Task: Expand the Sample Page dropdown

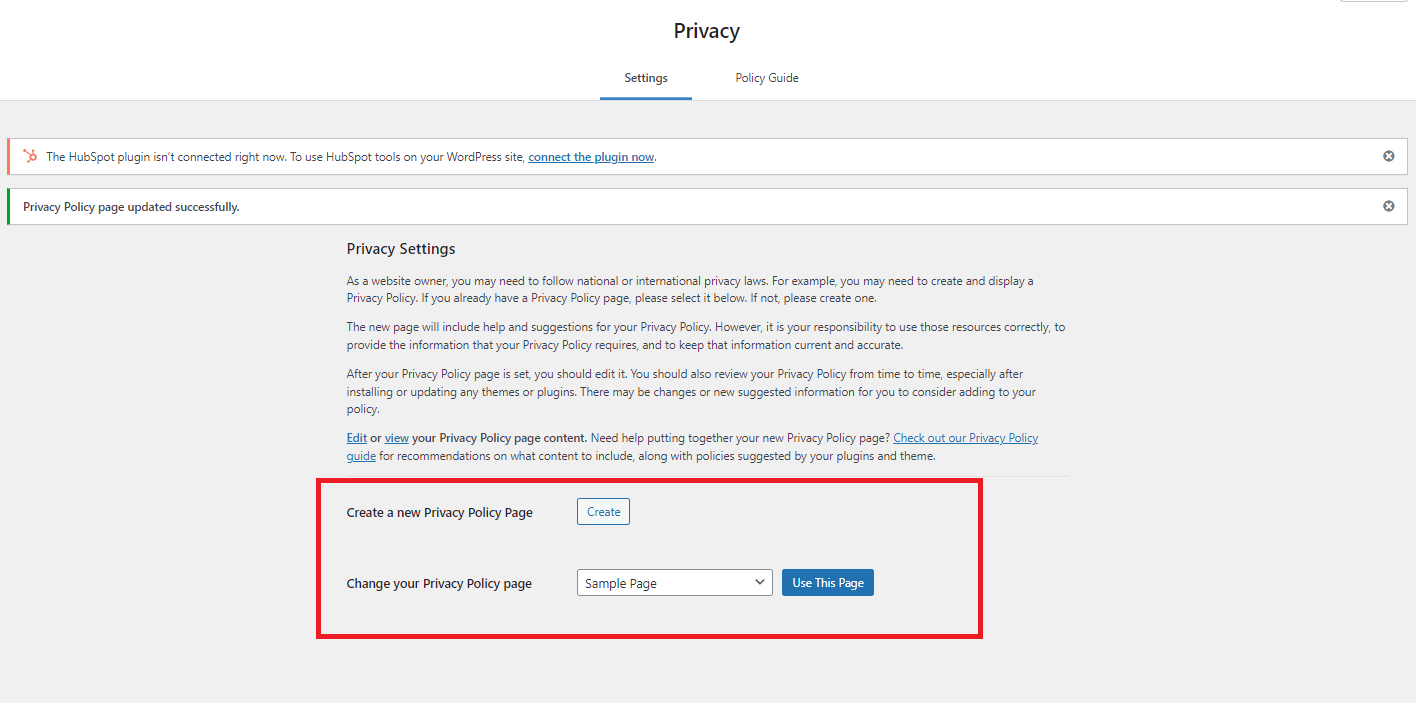Action: pos(675,583)
